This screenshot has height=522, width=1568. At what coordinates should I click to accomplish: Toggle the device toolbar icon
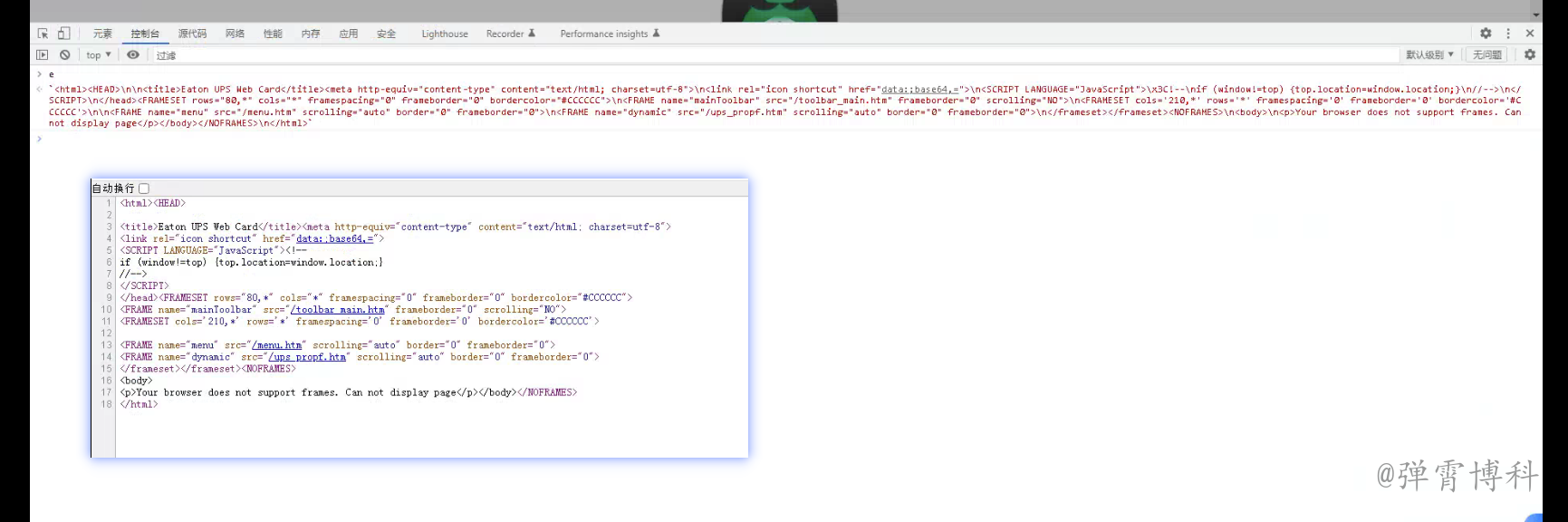click(63, 34)
